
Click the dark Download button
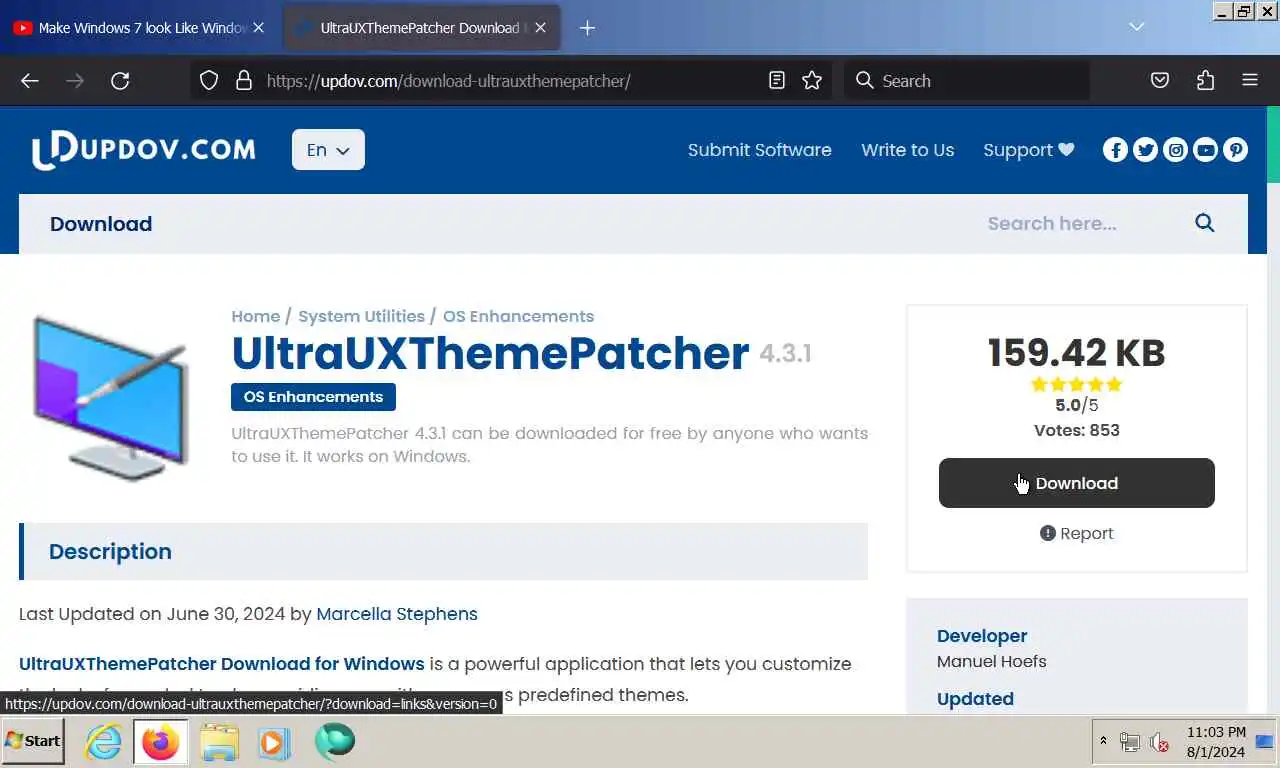(x=1076, y=483)
